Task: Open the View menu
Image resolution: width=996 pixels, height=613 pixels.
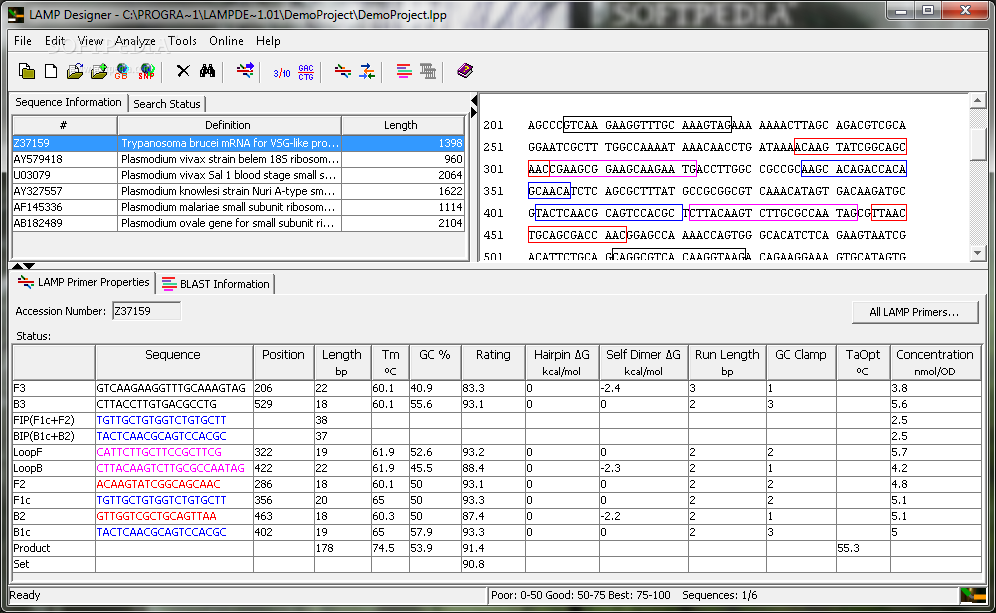Action: tap(90, 41)
